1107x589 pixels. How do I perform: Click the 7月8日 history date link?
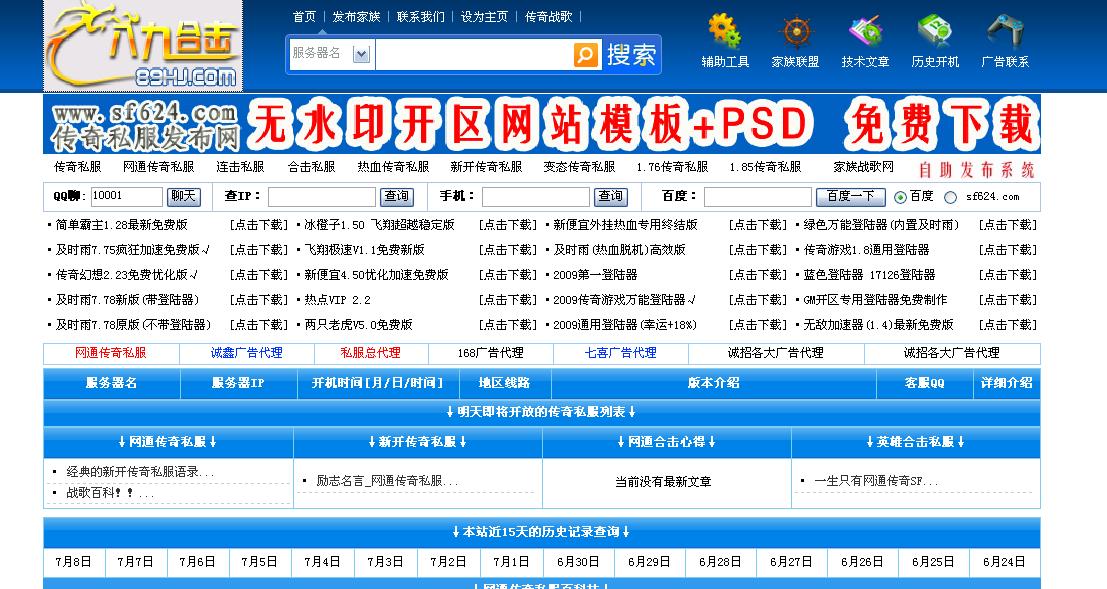coord(71,561)
